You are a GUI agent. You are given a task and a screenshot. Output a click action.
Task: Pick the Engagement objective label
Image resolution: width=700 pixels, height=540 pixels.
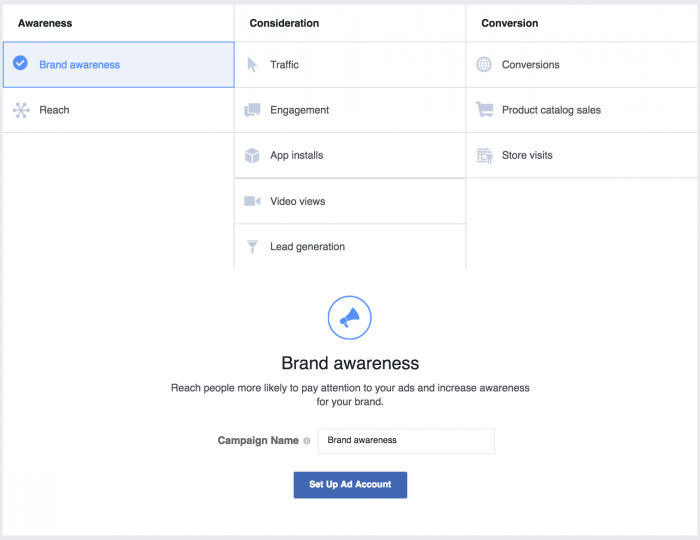point(299,110)
